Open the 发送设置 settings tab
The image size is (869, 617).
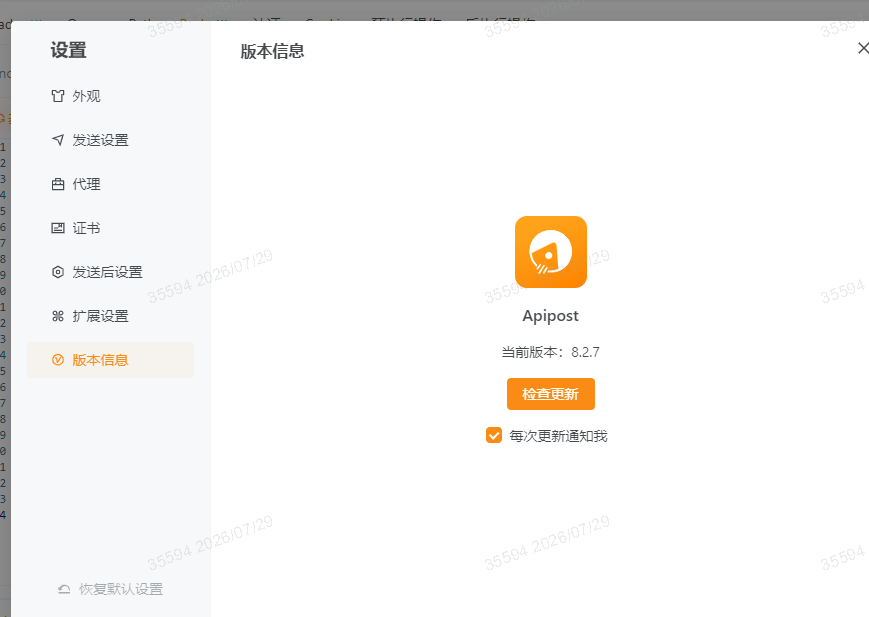tap(110, 140)
